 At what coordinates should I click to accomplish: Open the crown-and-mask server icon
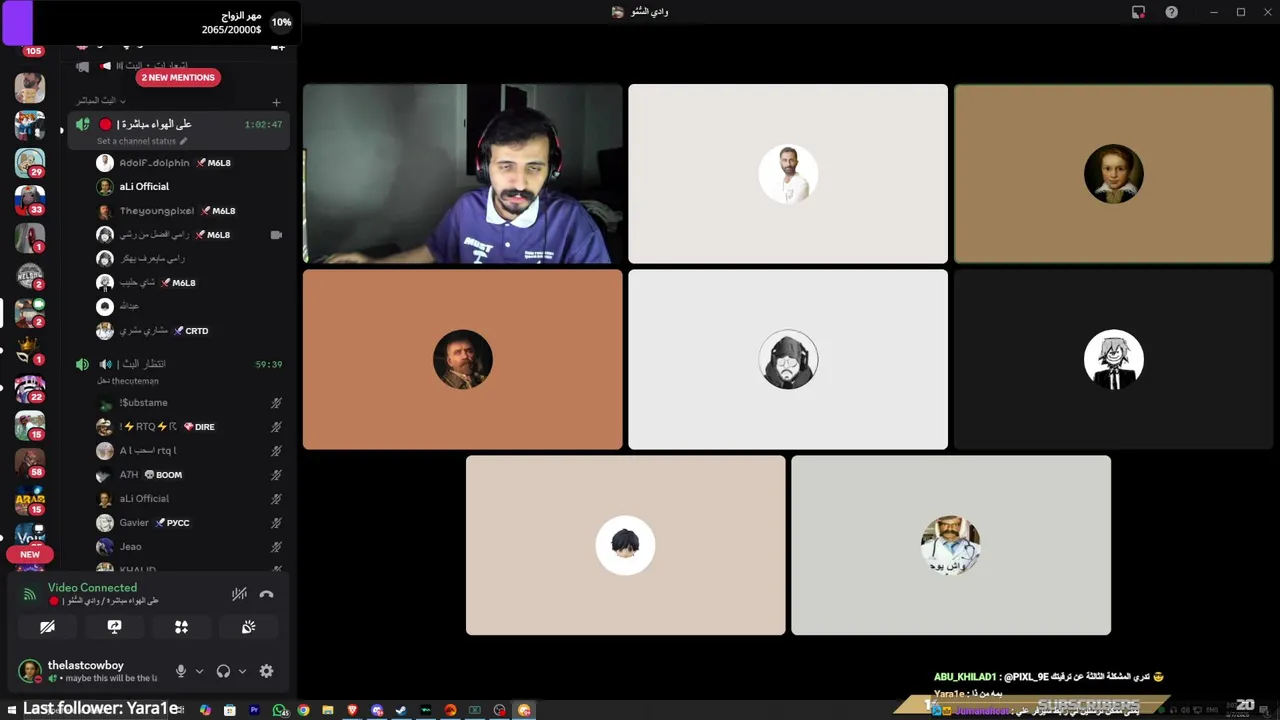pyautogui.click(x=30, y=350)
